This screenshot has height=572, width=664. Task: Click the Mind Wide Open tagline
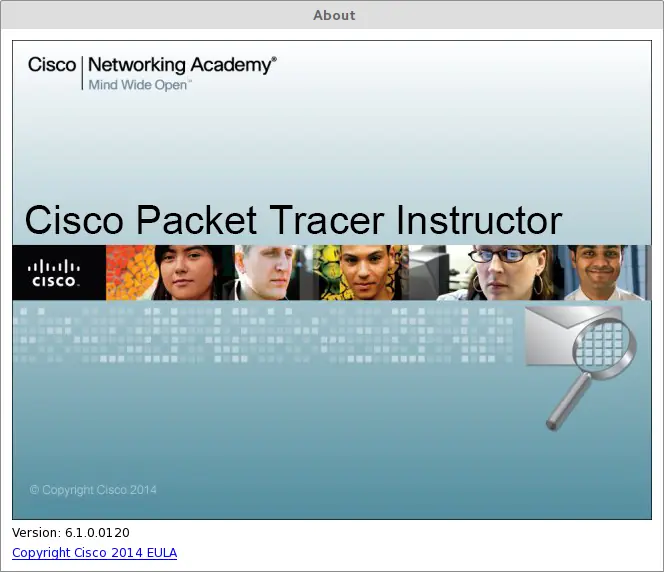pyautogui.click(x=139, y=85)
